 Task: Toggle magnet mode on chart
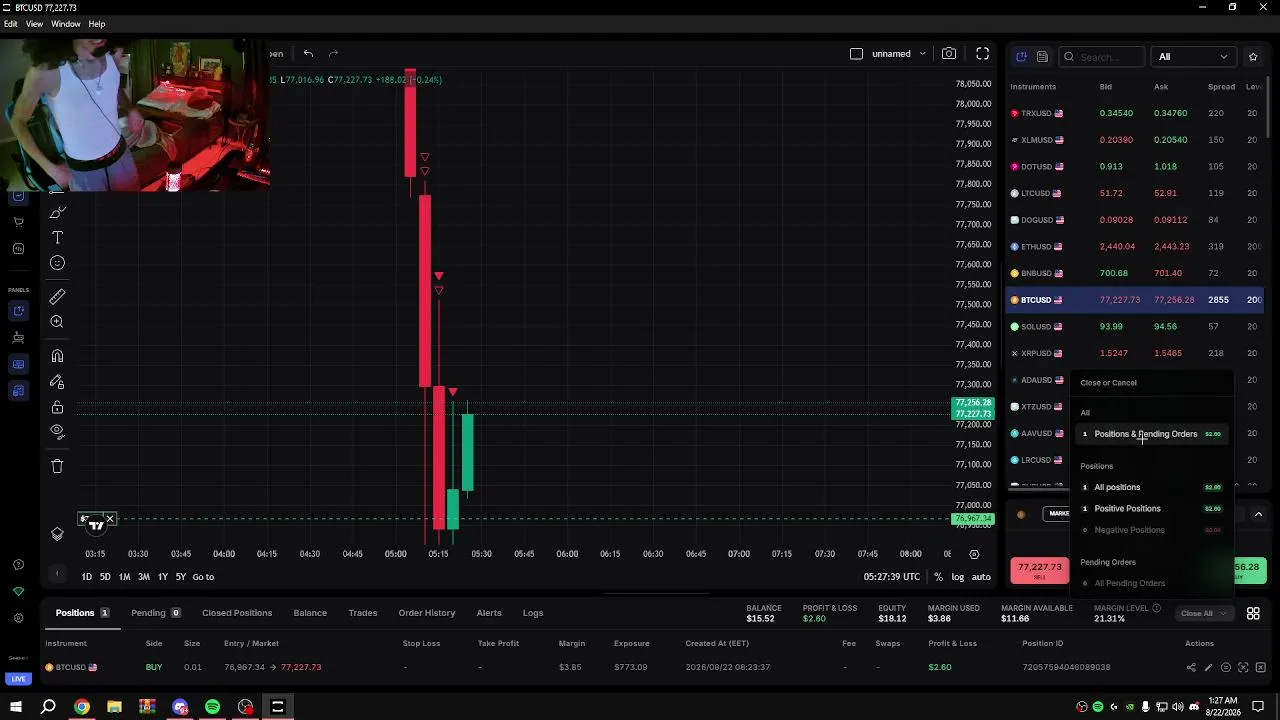tap(57, 356)
